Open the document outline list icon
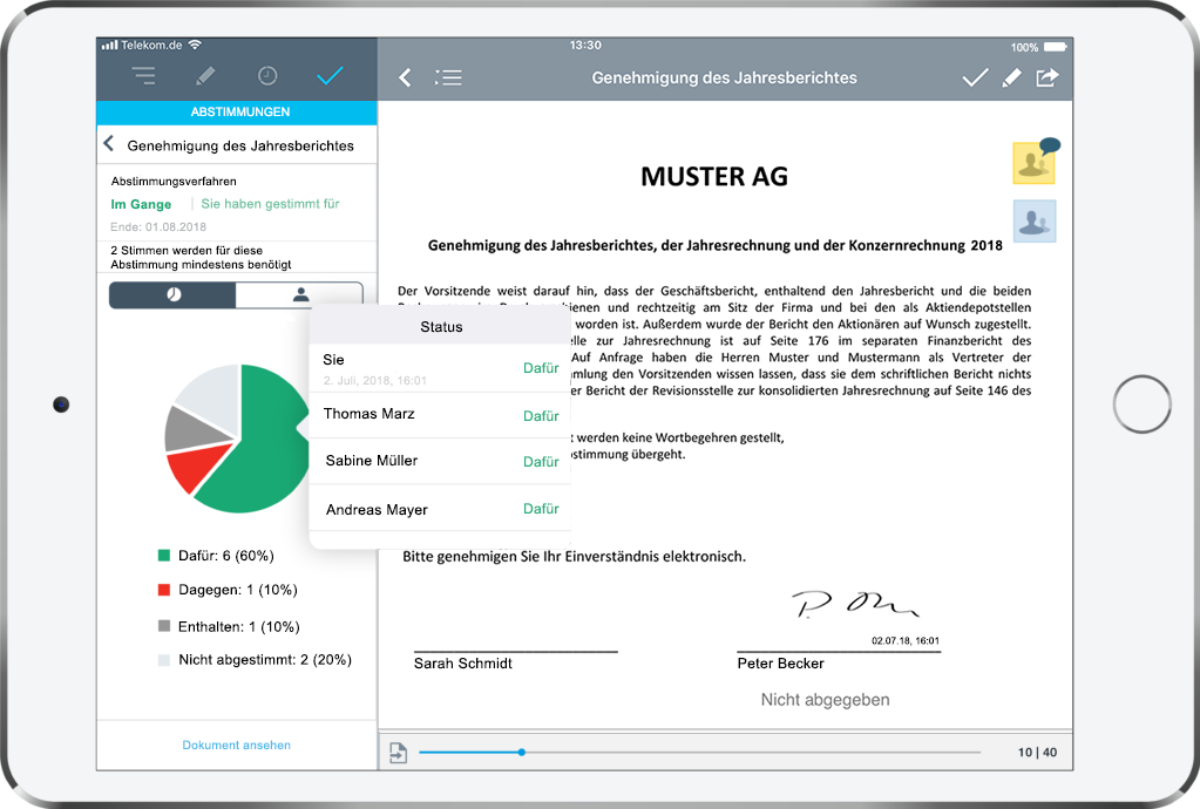Image resolution: width=1200 pixels, height=809 pixels. tap(448, 78)
